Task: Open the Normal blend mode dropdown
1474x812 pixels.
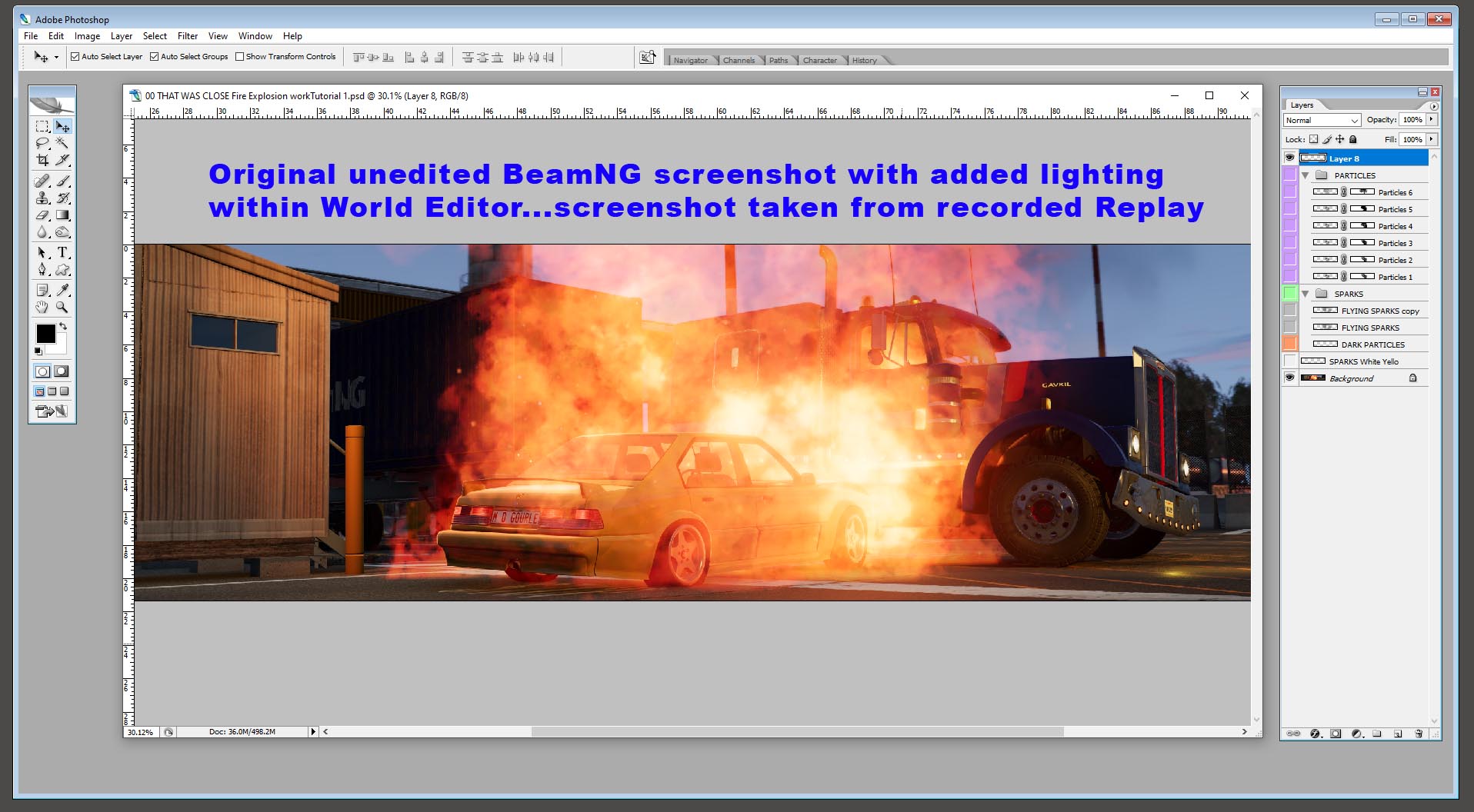Action: (1322, 120)
